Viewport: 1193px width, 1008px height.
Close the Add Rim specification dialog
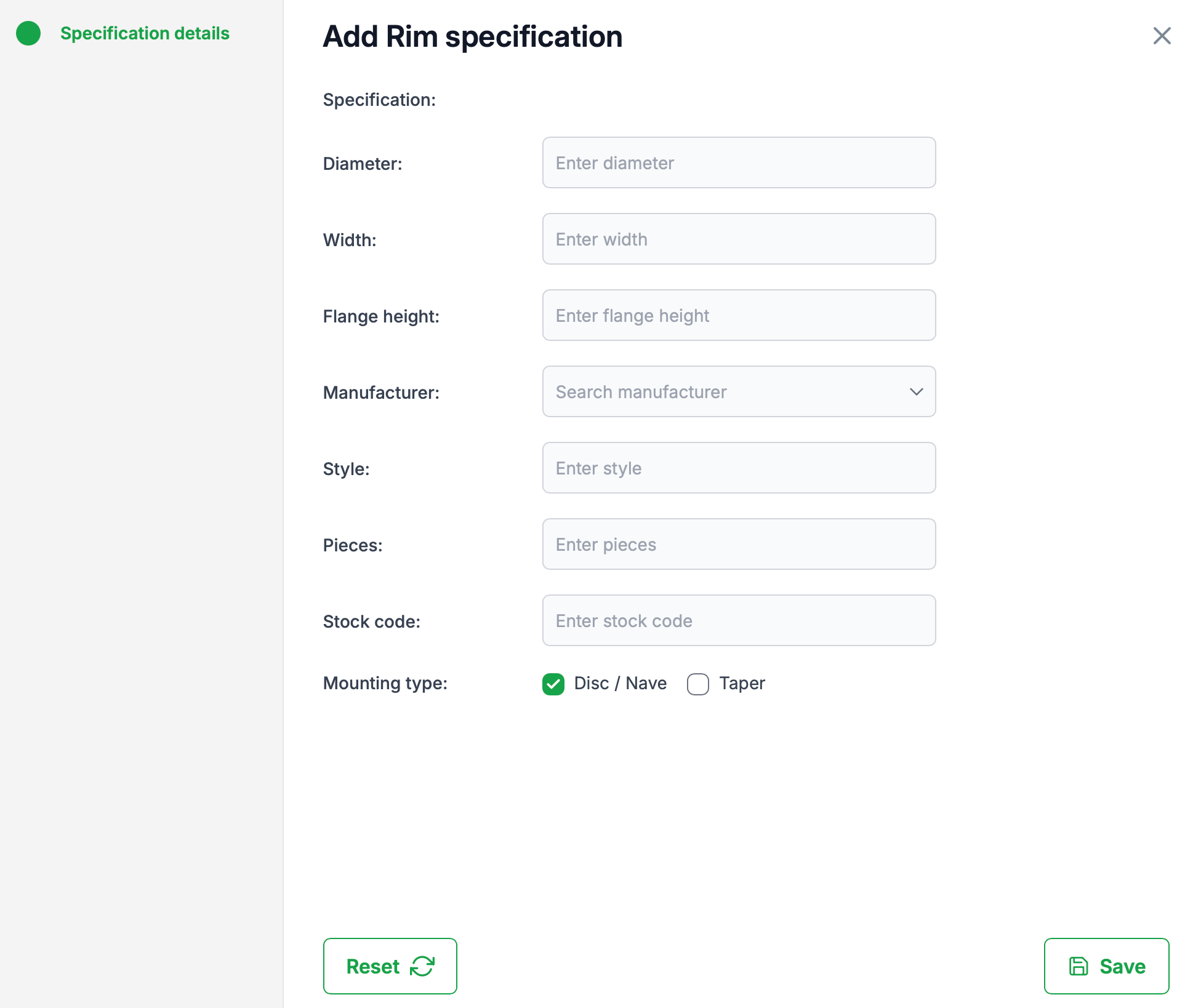pos(1162,36)
